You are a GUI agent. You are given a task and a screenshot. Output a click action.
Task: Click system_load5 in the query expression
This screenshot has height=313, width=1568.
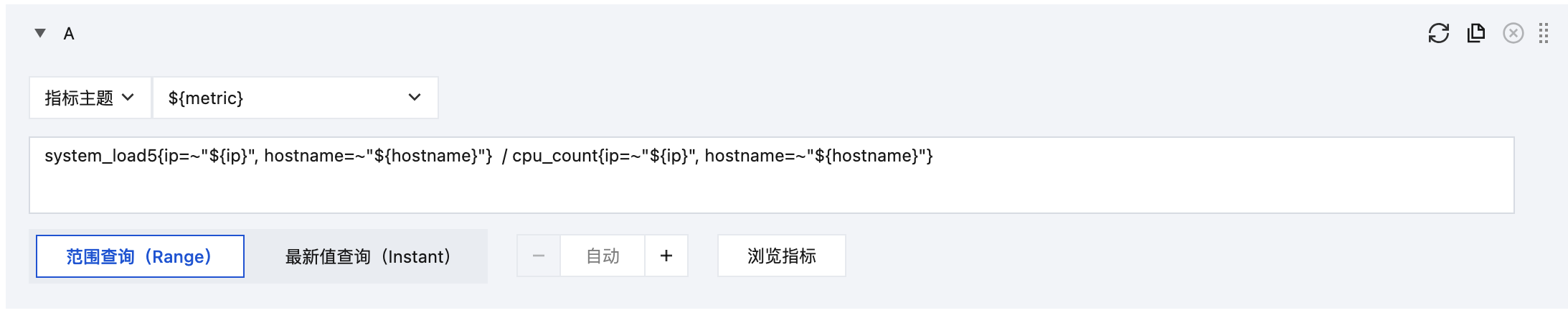tap(100, 156)
